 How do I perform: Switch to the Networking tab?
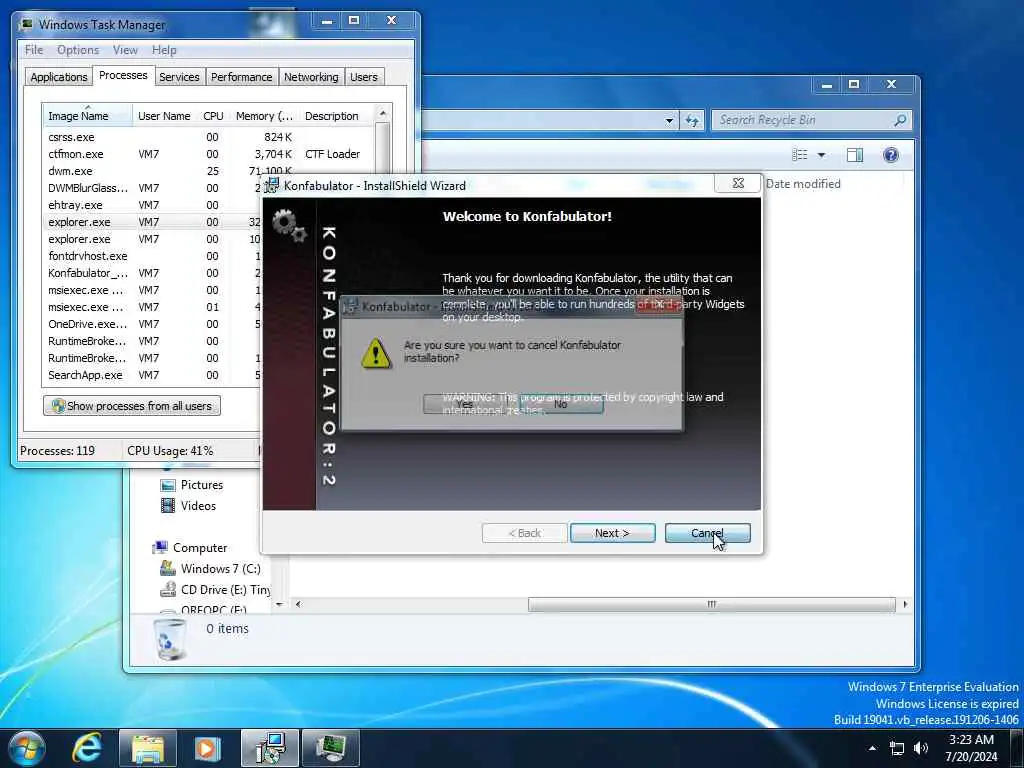(311, 77)
